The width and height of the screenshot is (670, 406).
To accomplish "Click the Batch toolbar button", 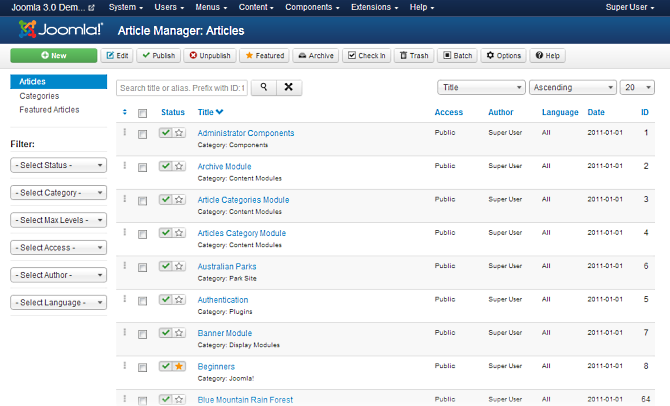I will tap(457, 56).
